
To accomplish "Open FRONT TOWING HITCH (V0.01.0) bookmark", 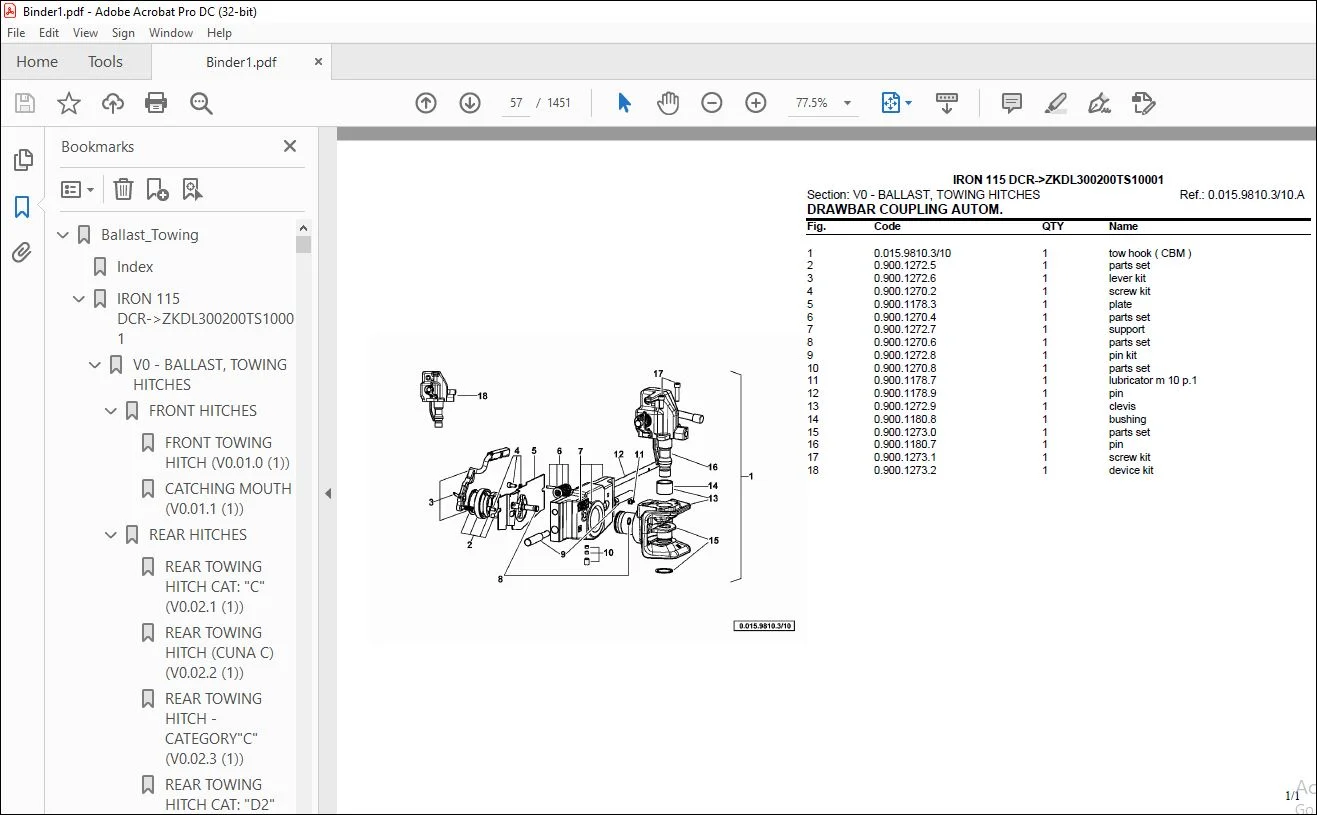I will click(x=228, y=453).
